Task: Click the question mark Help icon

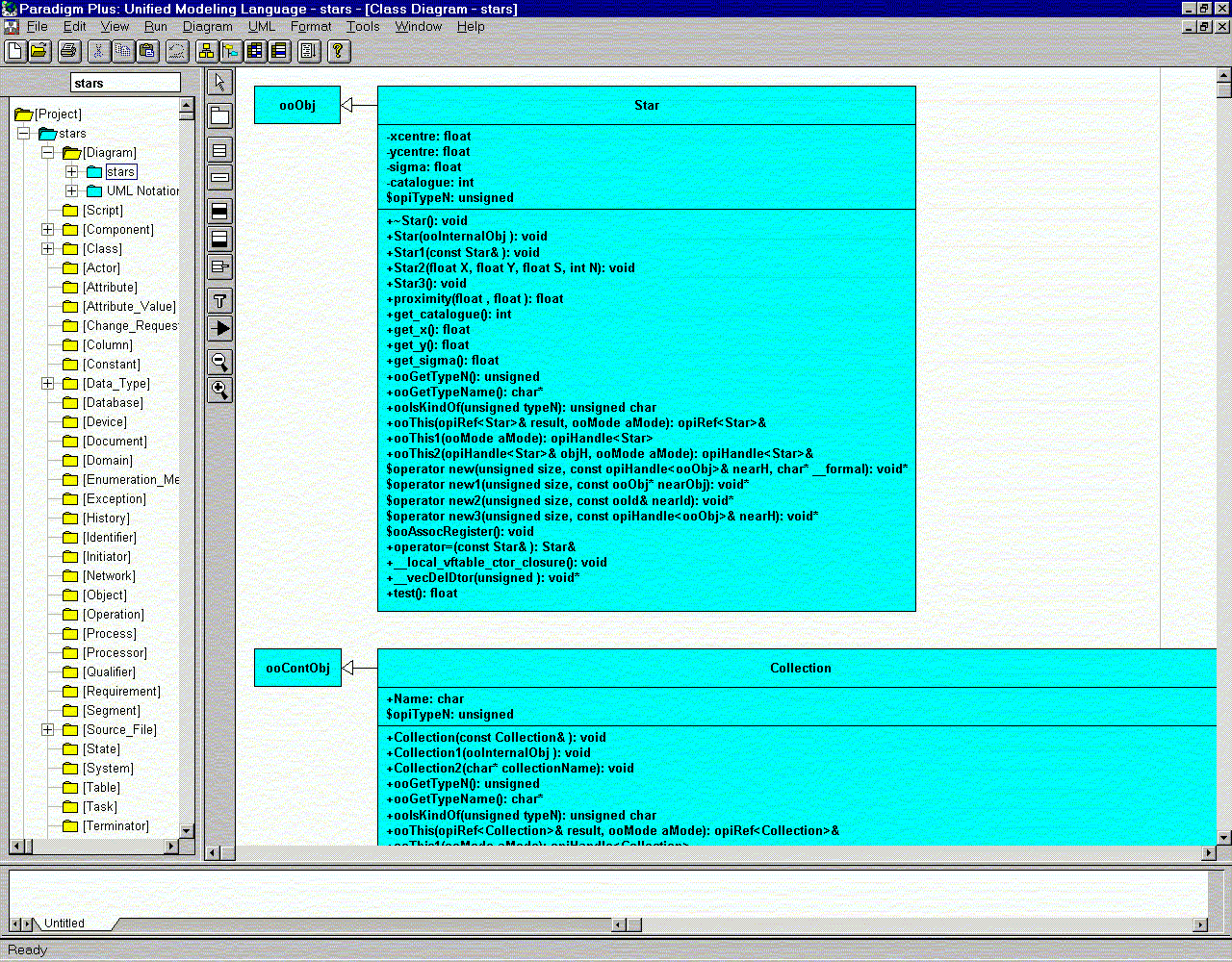Action: click(338, 51)
